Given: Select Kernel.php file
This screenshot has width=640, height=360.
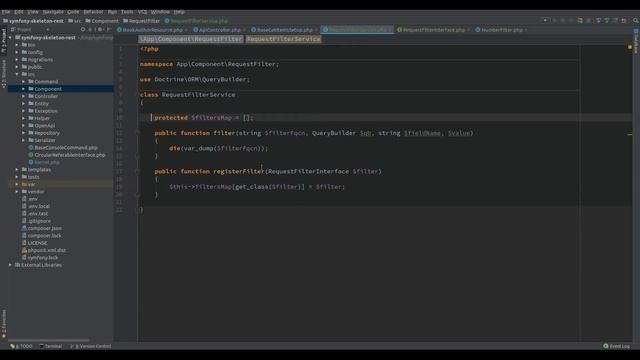Looking at the screenshot, I should 47,162.
